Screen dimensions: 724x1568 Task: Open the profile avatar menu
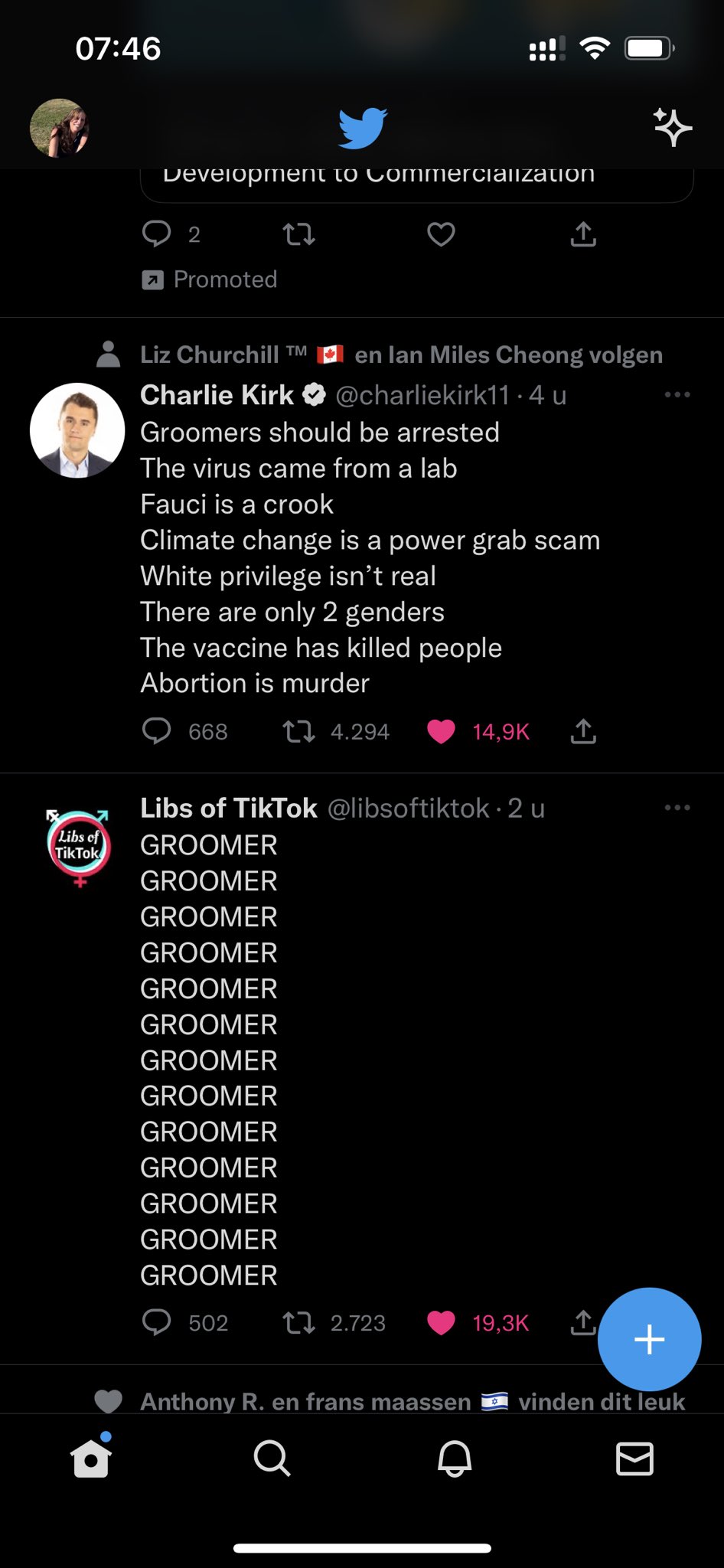[59, 128]
